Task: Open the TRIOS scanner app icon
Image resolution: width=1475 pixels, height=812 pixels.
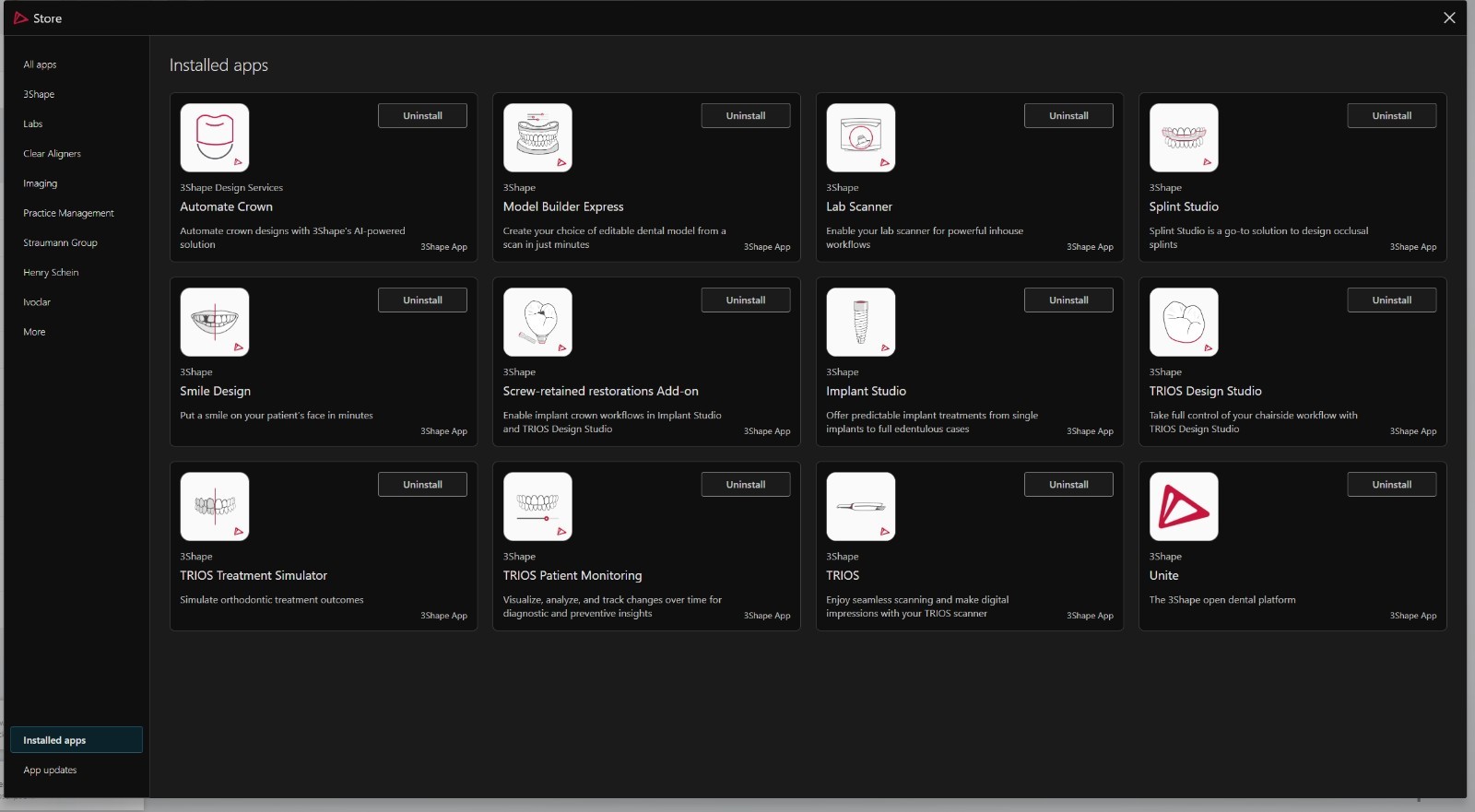Action: 861,506
